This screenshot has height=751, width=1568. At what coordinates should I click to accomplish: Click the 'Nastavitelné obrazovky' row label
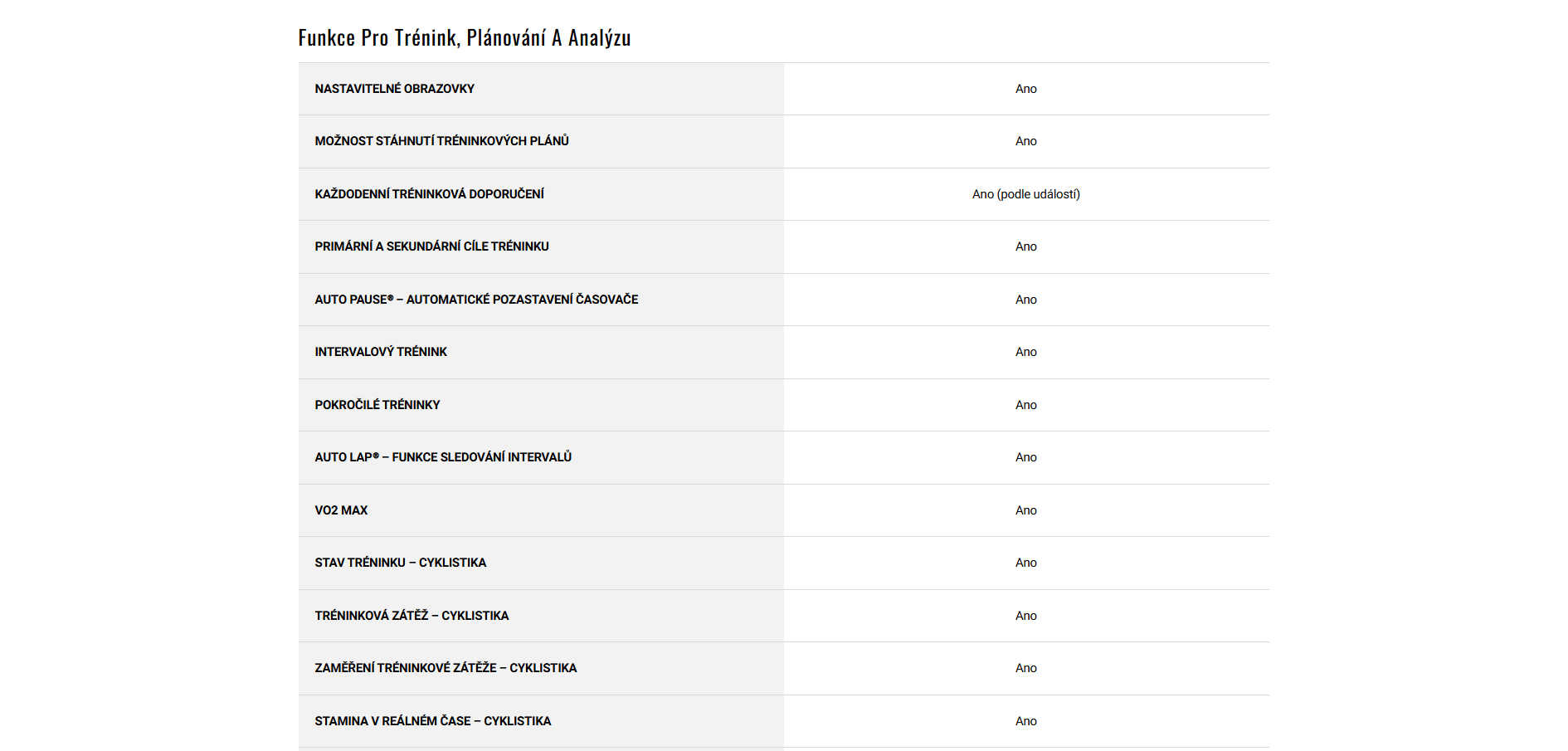394,89
